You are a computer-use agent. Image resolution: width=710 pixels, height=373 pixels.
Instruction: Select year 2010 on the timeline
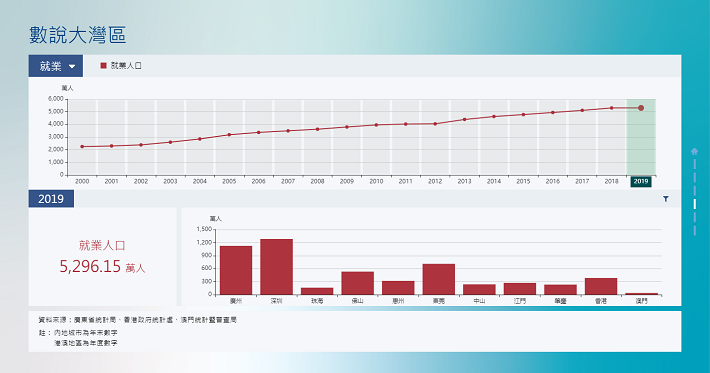point(376,181)
